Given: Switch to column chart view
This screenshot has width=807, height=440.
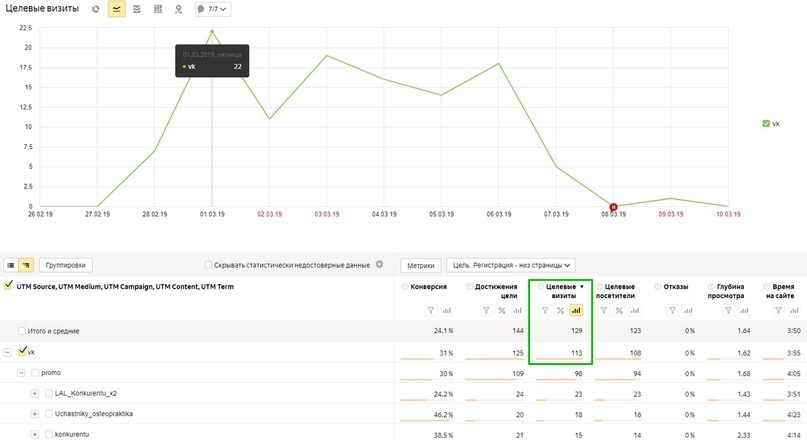Looking at the screenshot, I should pyautogui.click(x=158, y=9).
